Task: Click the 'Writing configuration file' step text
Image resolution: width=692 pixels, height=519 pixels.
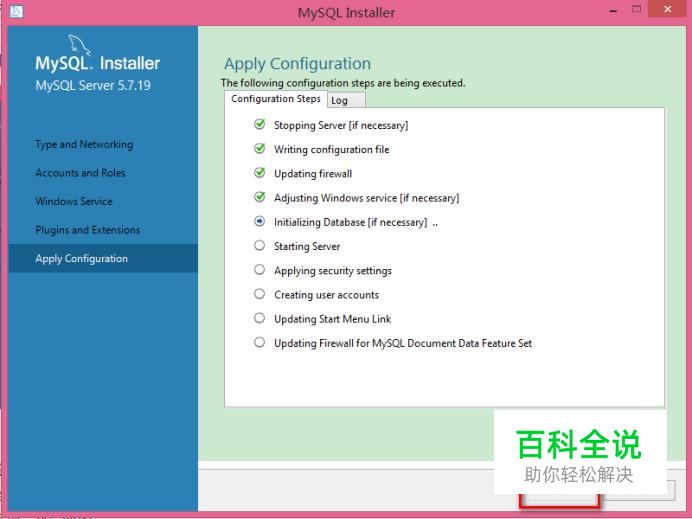Action: 331,150
